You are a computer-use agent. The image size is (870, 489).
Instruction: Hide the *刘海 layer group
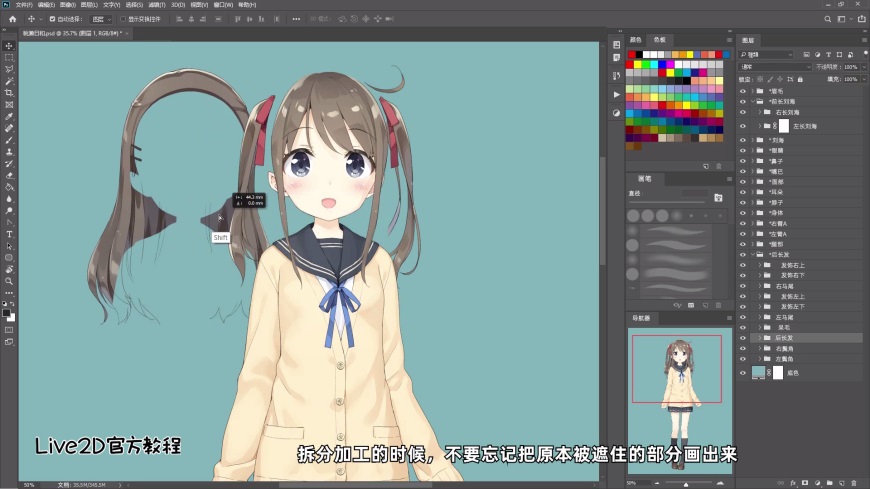tap(743, 140)
